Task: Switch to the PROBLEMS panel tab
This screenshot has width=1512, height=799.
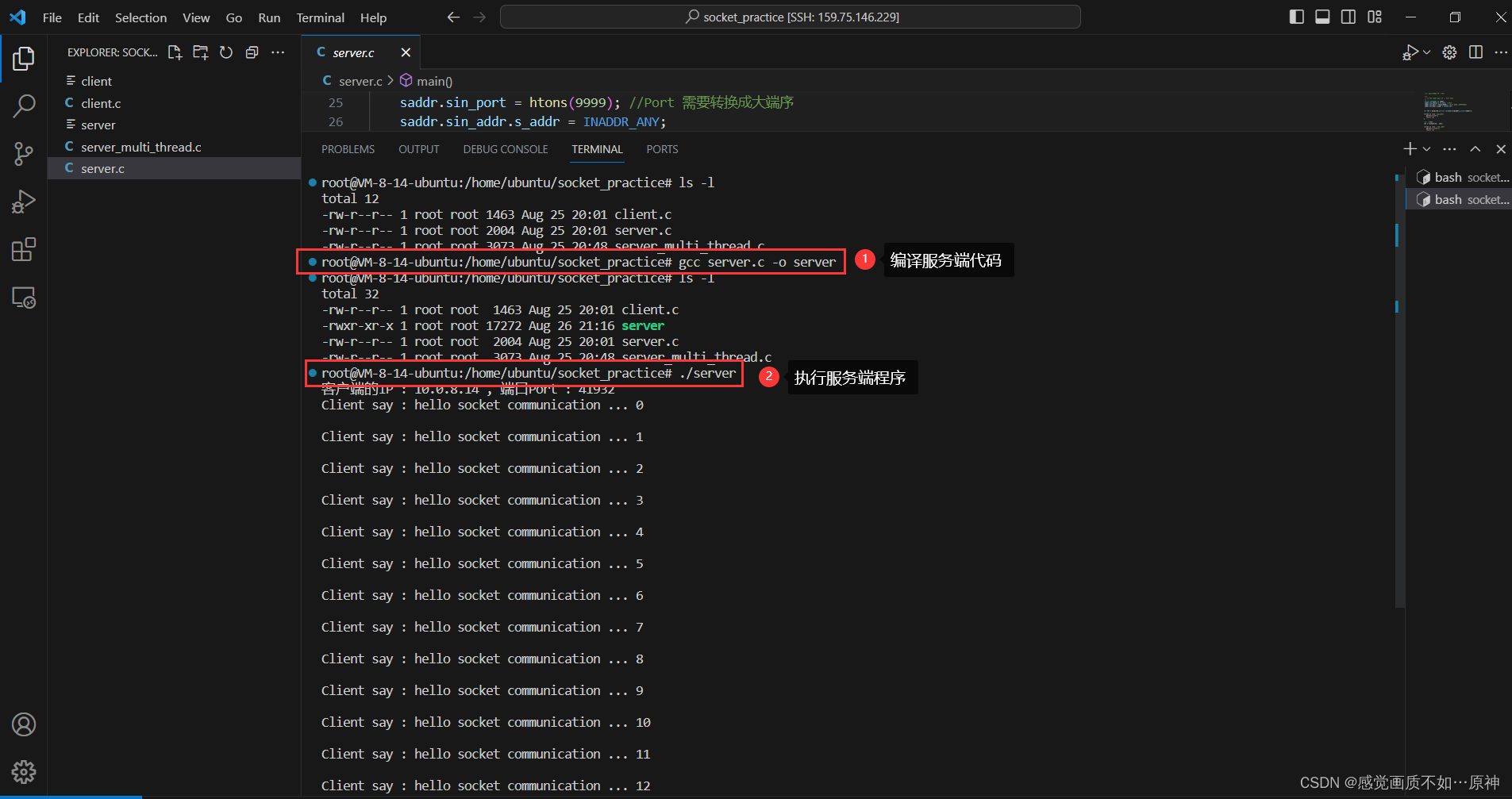Action: click(348, 149)
